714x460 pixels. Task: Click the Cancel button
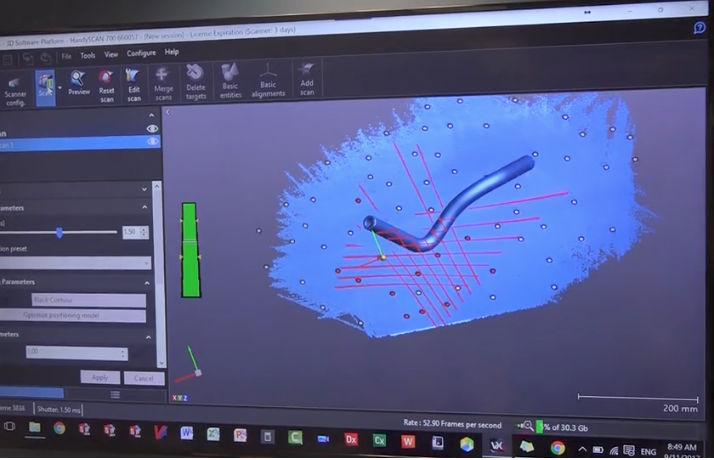coord(144,378)
